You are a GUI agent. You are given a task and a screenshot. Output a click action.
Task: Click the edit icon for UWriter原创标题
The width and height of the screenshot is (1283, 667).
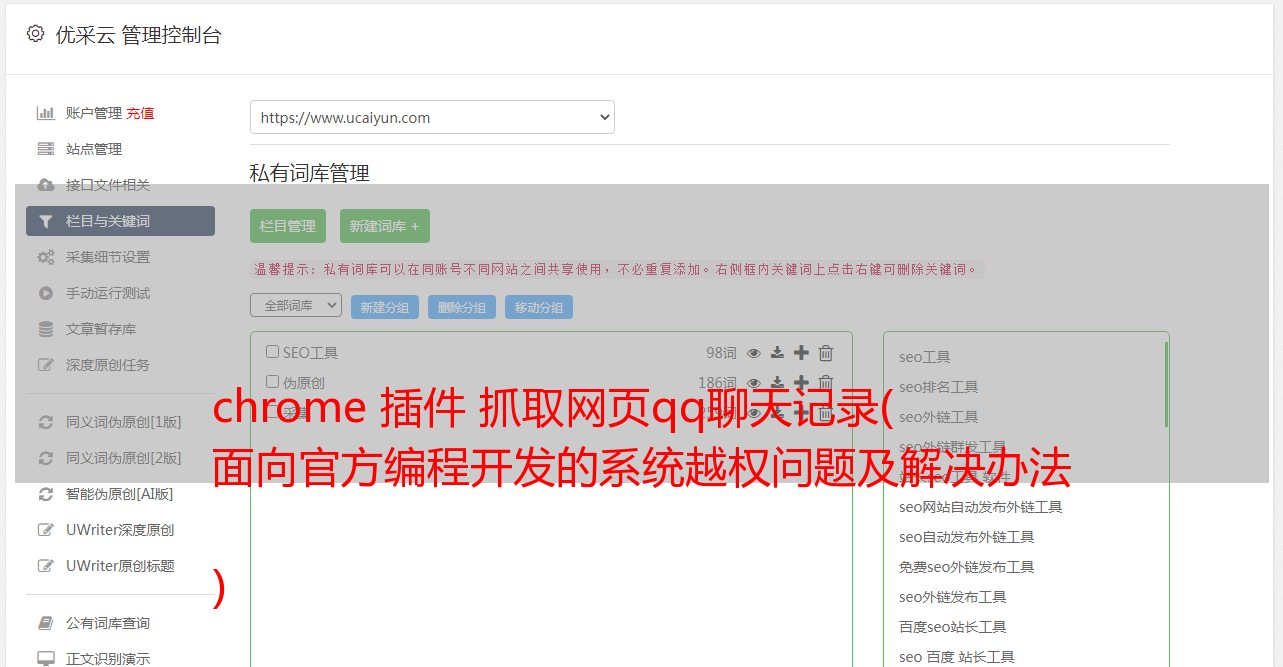tap(45, 566)
